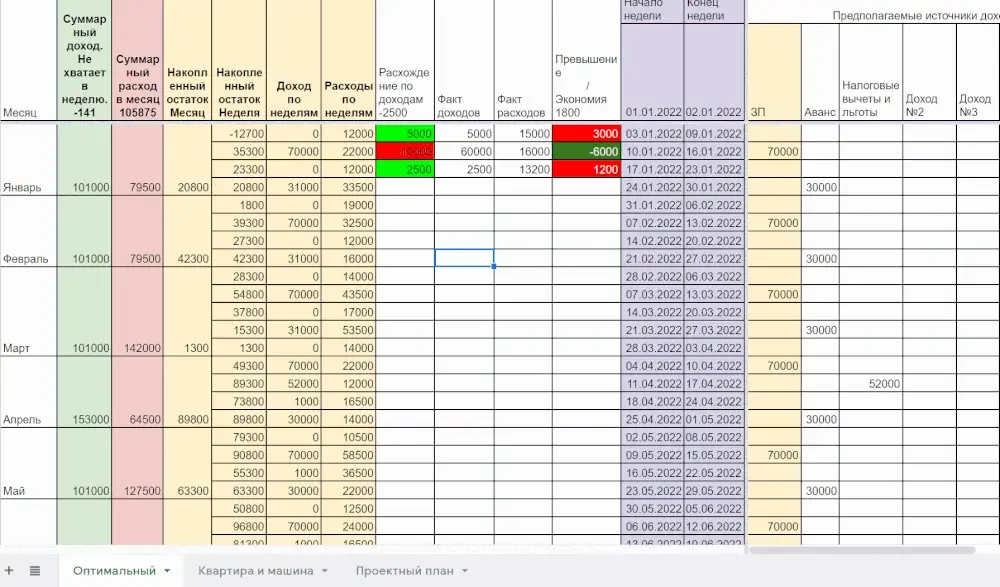The width and height of the screenshot is (1000, 587).
Task: Select the Месяц header cell
Action: 29,61
